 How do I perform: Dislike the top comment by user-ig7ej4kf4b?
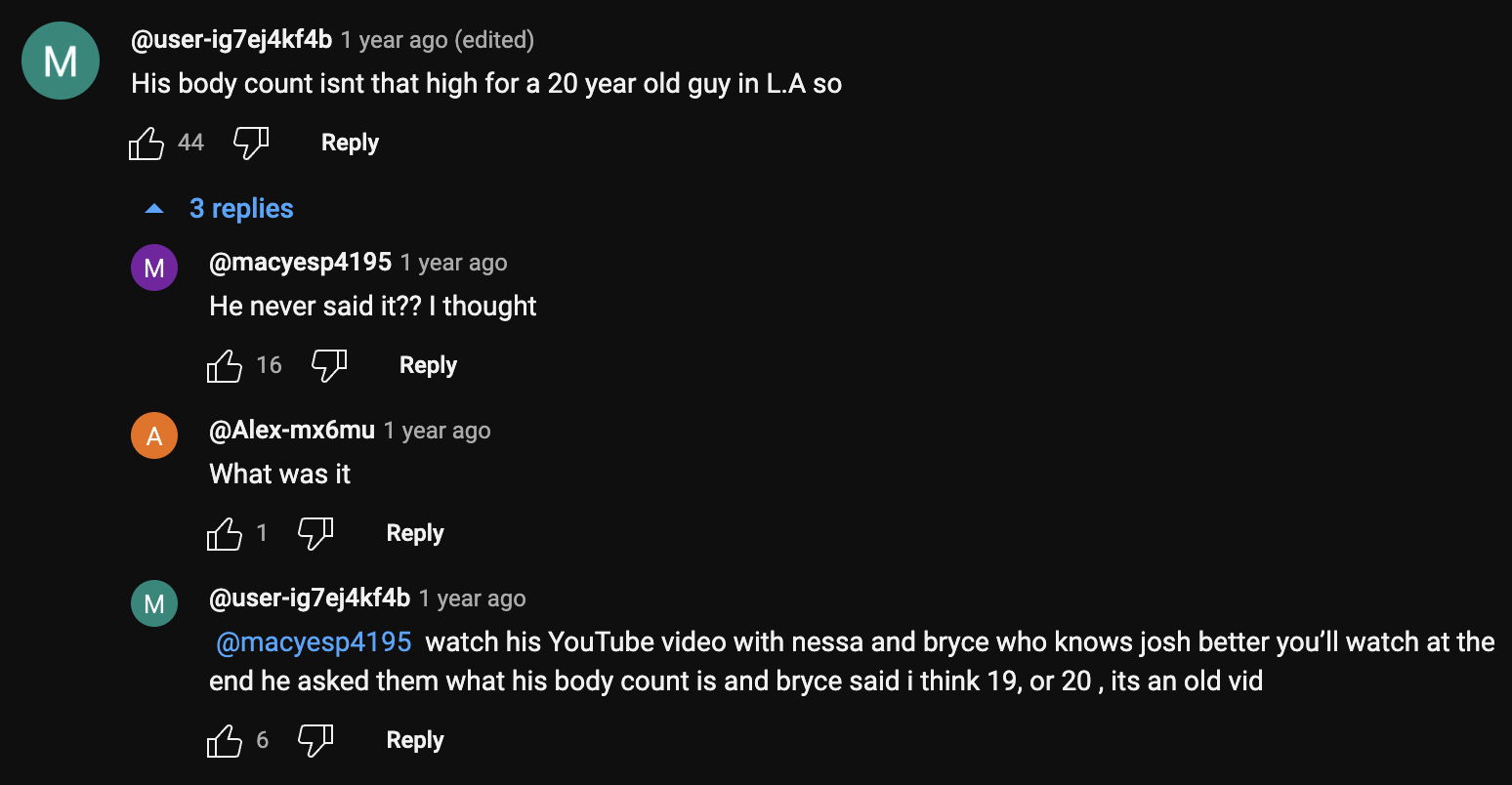point(251,144)
